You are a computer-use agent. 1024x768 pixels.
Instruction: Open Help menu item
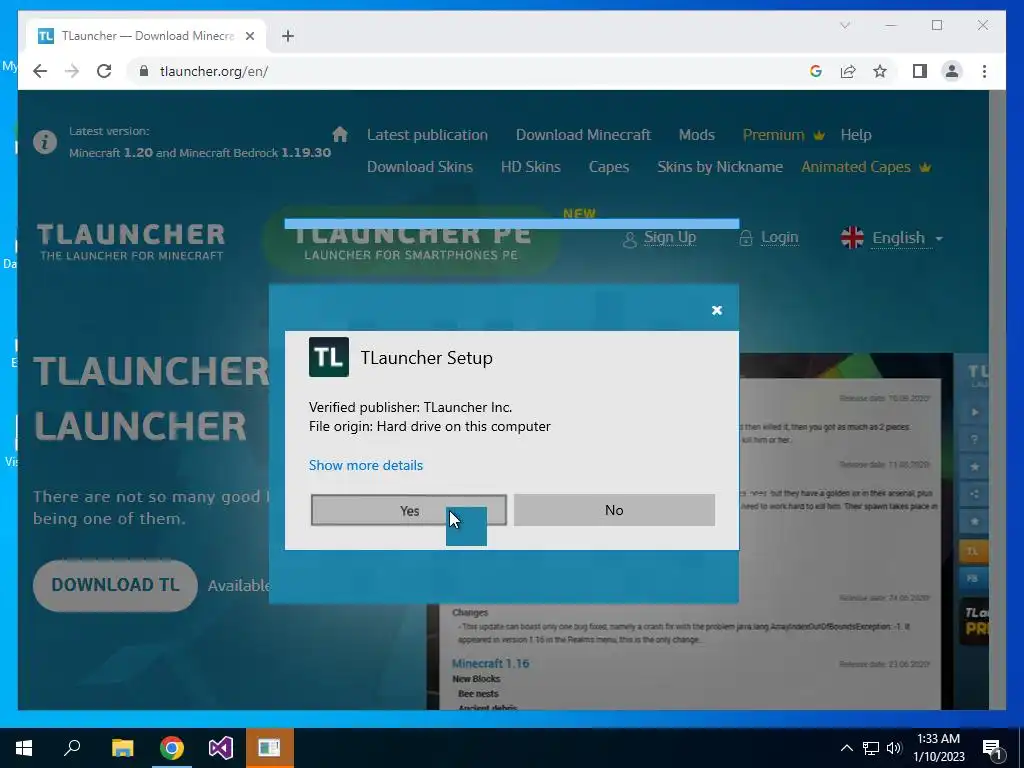pos(856,135)
